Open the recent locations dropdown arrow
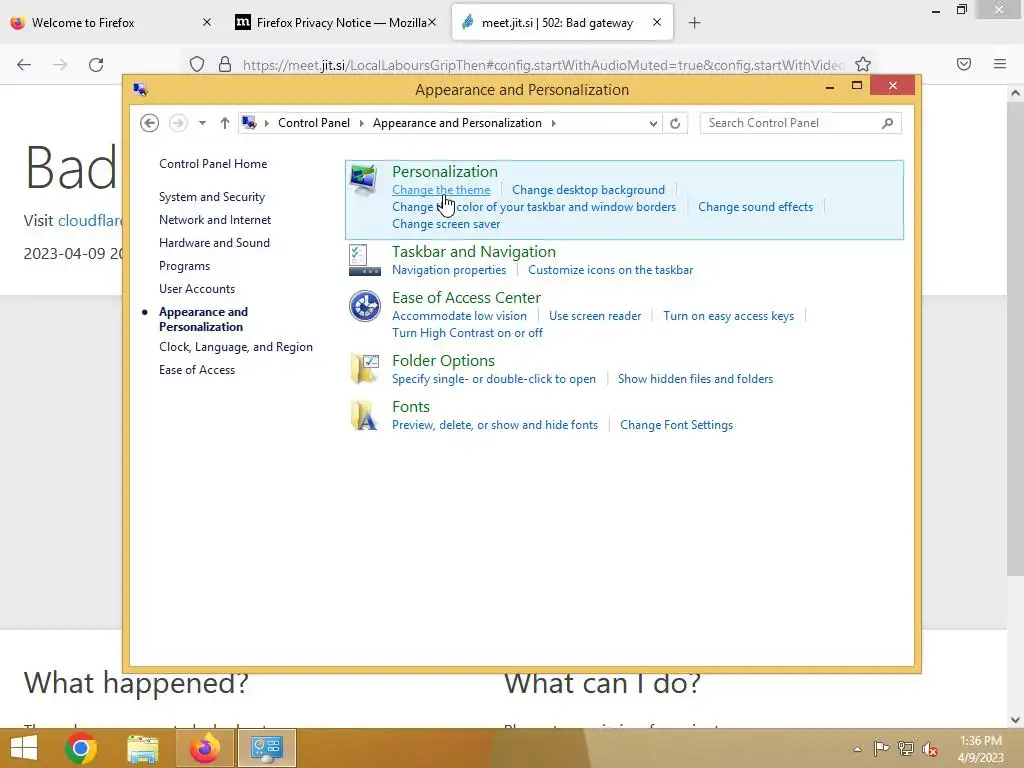This screenshot has width=1024, height=768. point(202,123)
